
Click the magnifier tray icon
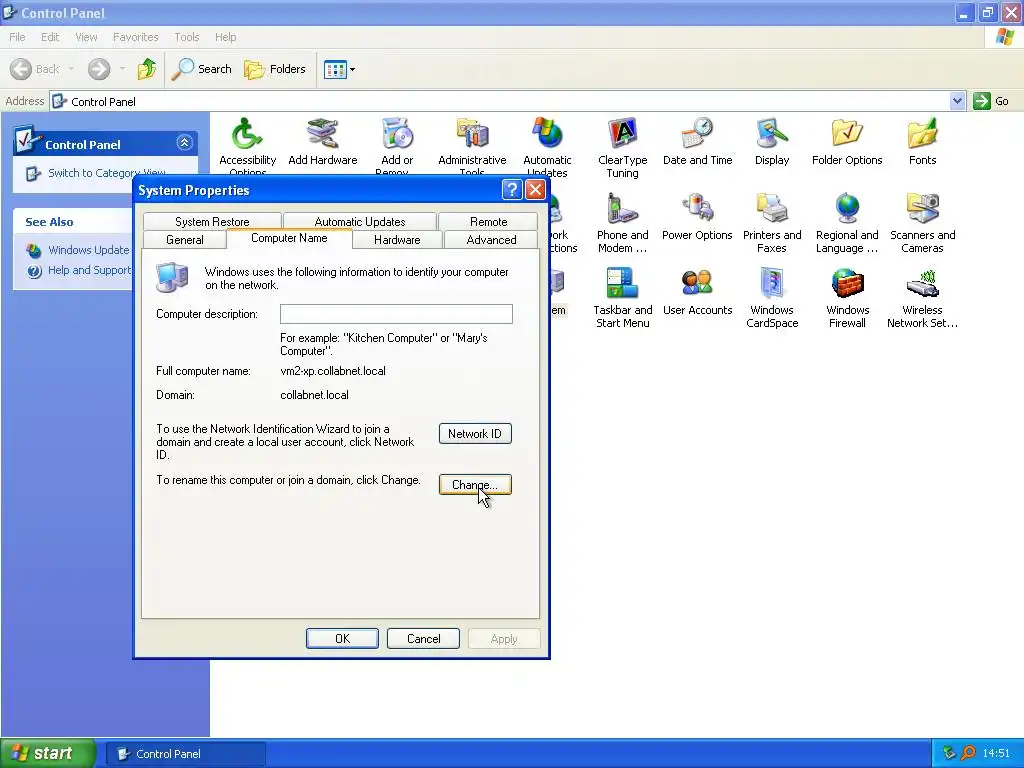968,754
